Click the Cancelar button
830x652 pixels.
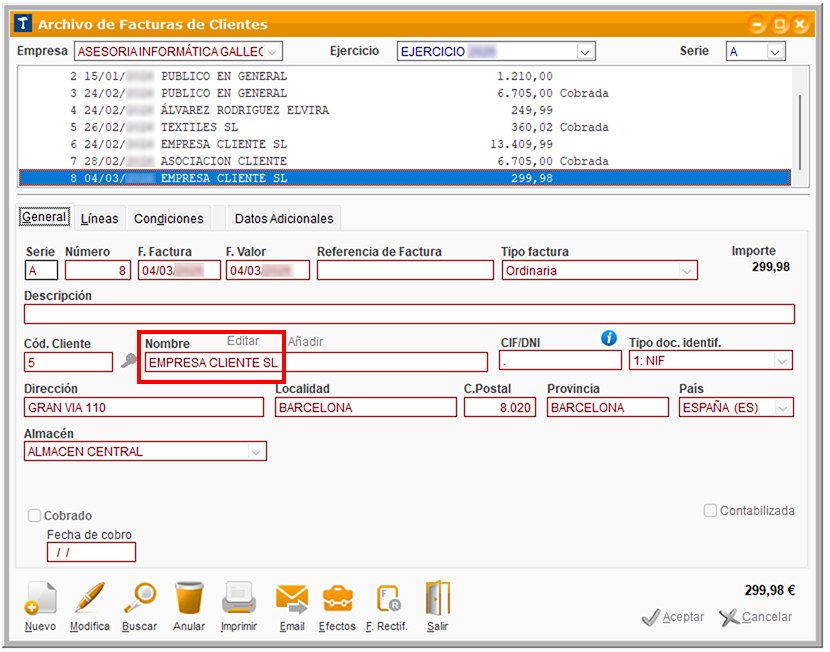(x=756, y=617)
